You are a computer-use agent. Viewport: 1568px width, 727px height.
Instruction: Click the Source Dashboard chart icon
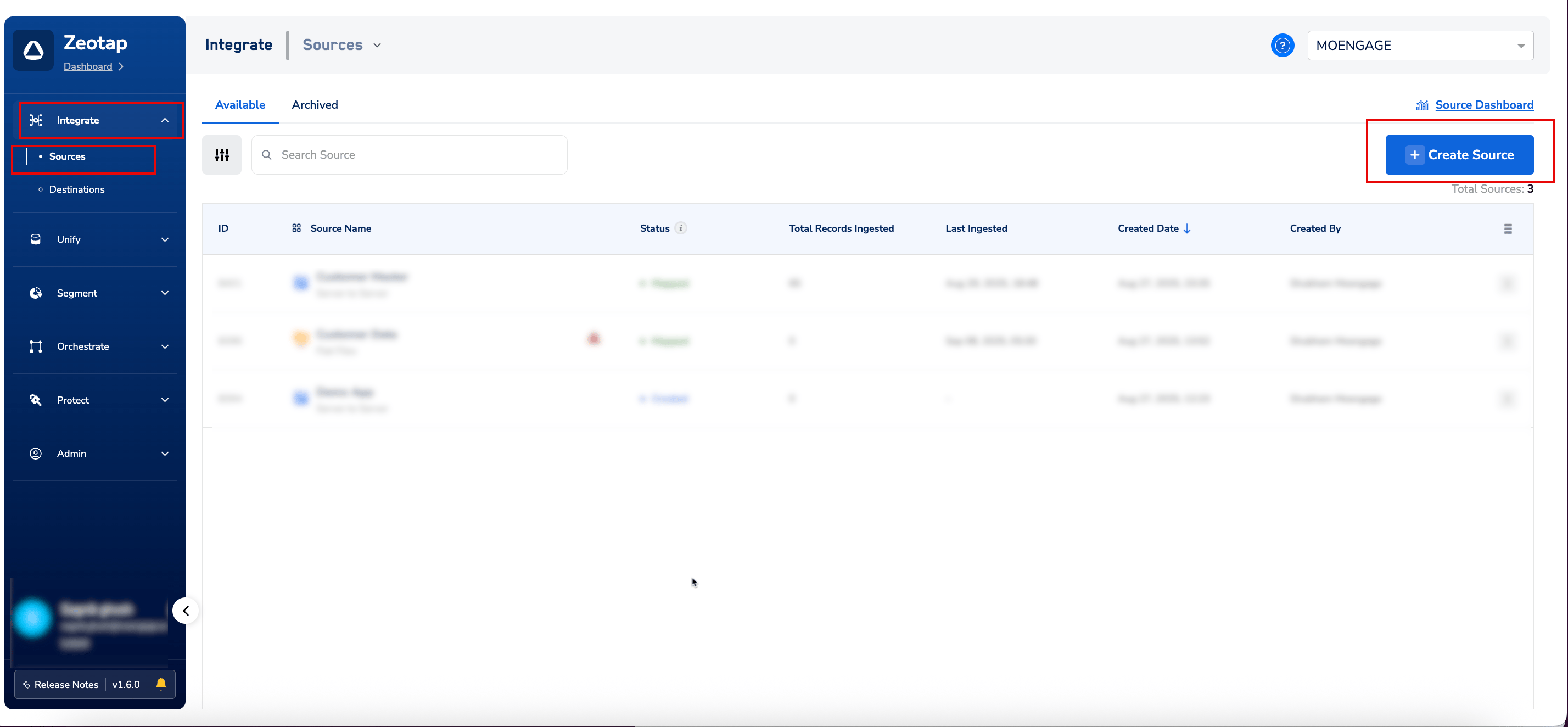1422,105
